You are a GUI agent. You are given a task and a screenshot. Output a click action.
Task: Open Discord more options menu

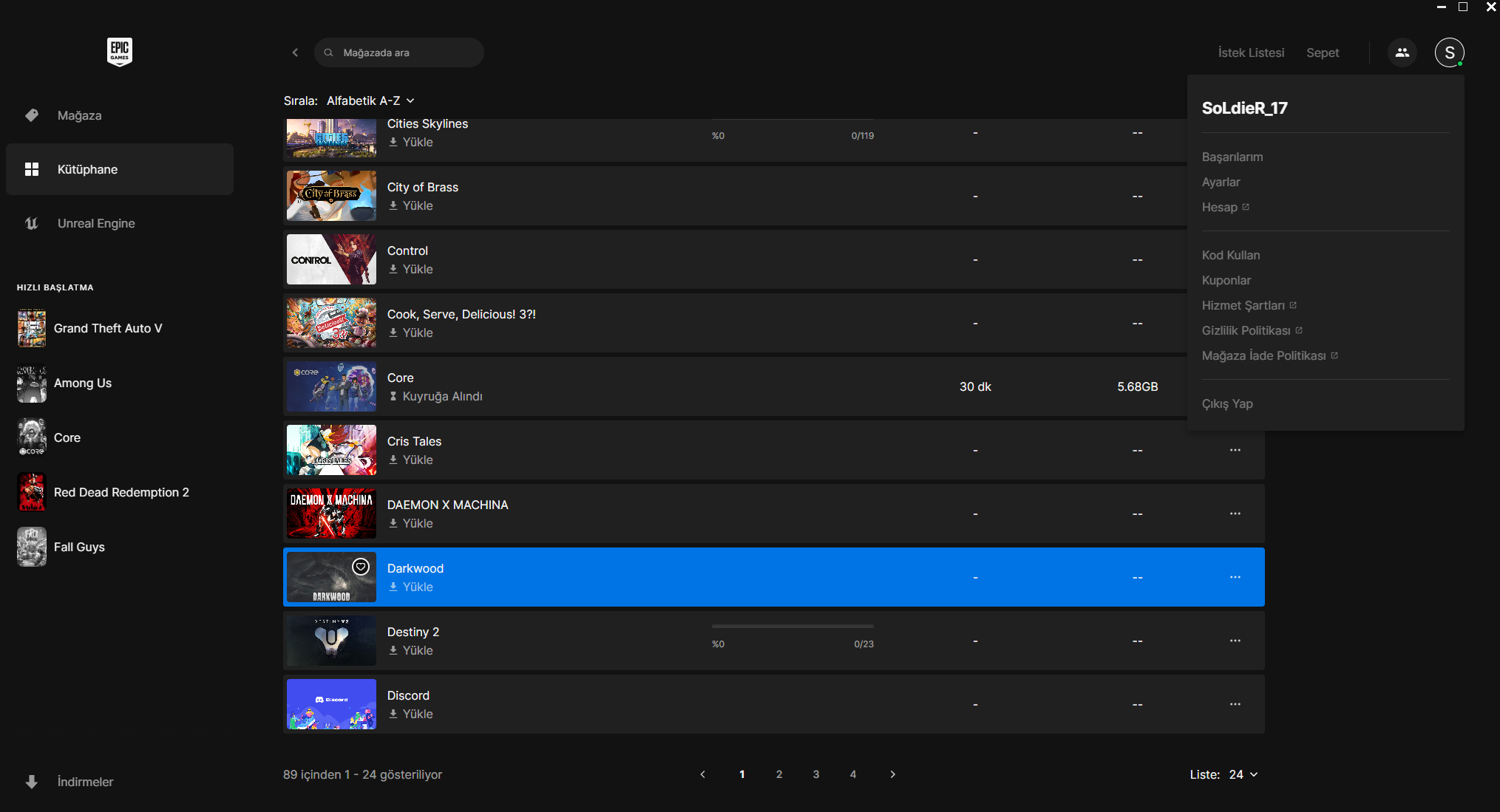1235,704
